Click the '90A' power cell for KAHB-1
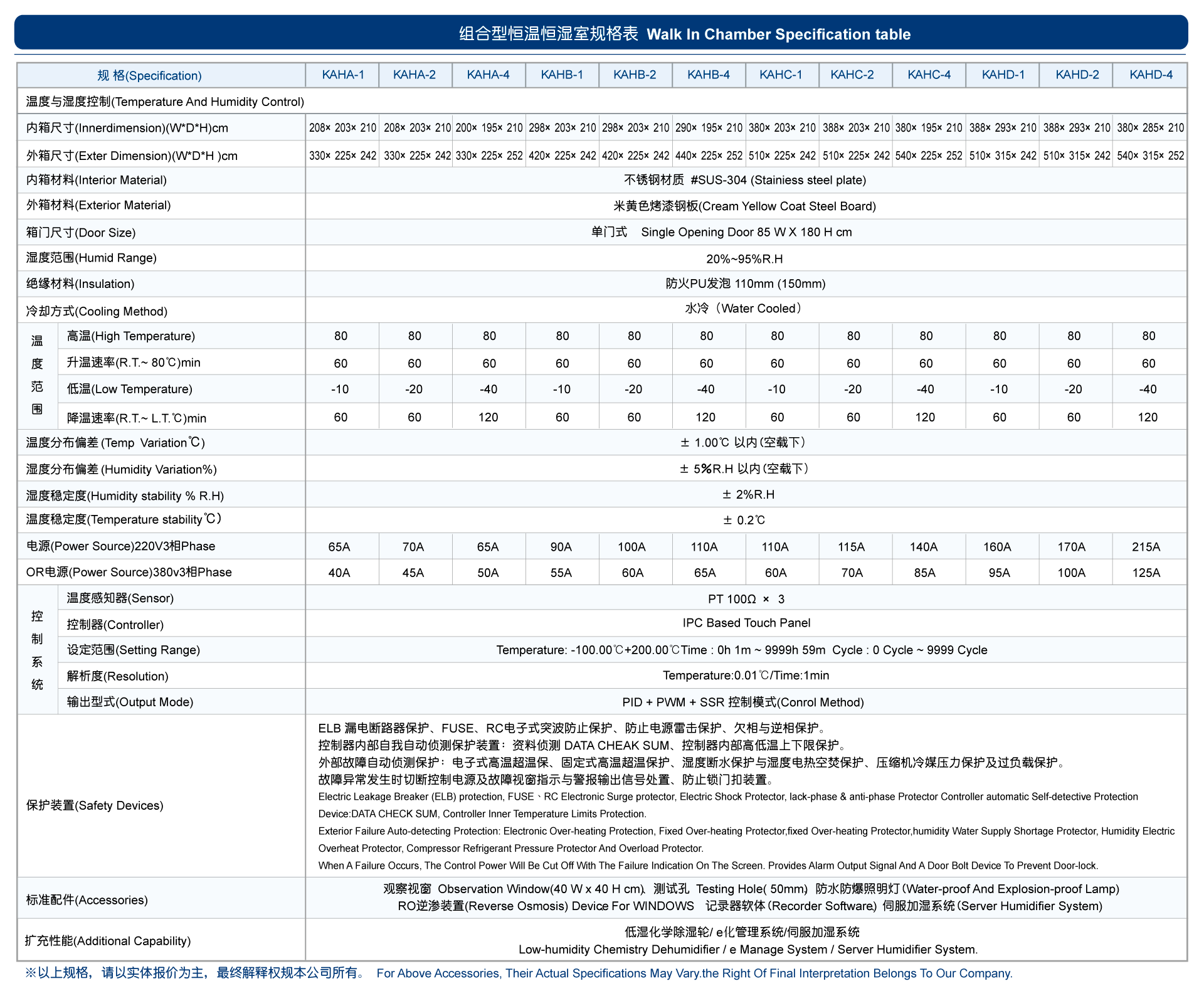This screenshot has height=991, width=1204. coord(561,547)
